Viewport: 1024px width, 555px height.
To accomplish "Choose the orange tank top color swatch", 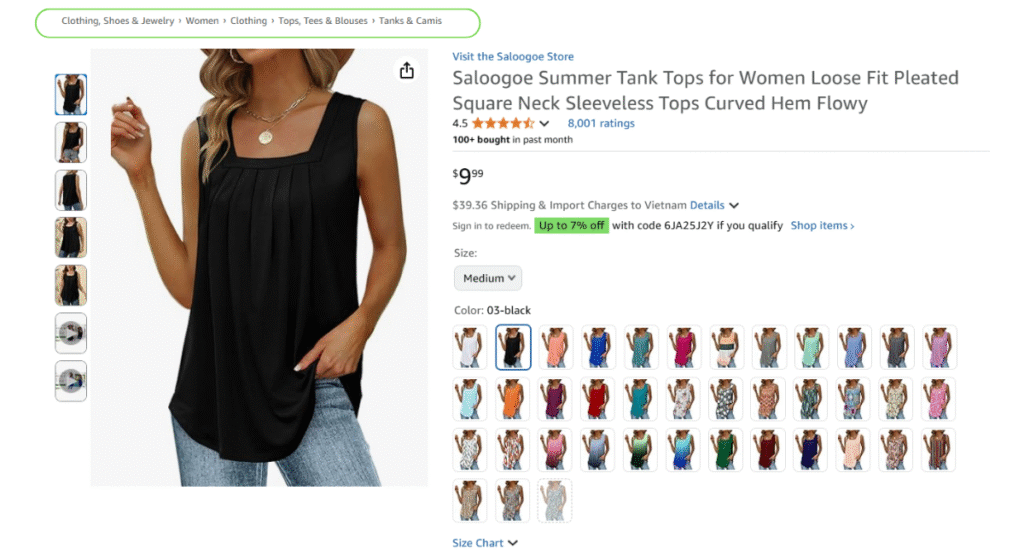I will (512, 398).
